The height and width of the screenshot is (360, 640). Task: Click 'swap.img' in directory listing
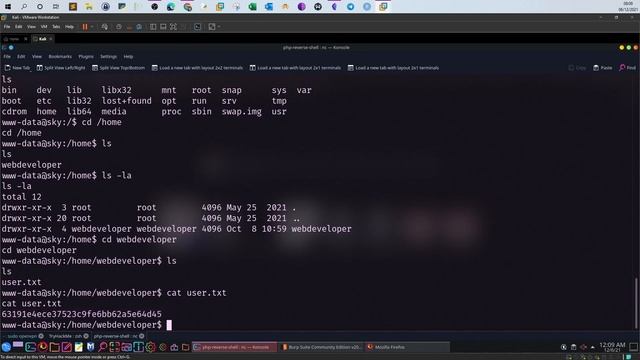point(242,111)
